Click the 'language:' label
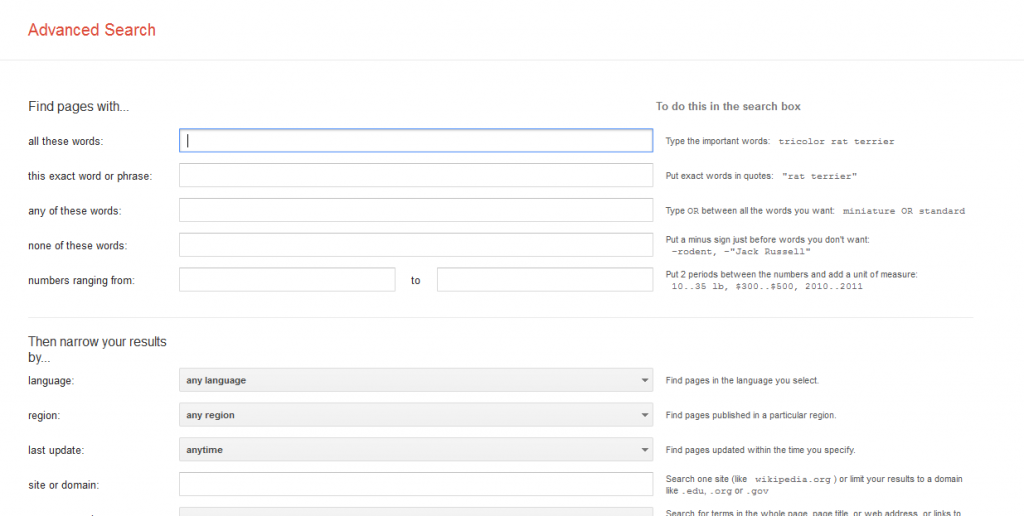This screenshot has width=1024, height=516. (x=51, y=381)
